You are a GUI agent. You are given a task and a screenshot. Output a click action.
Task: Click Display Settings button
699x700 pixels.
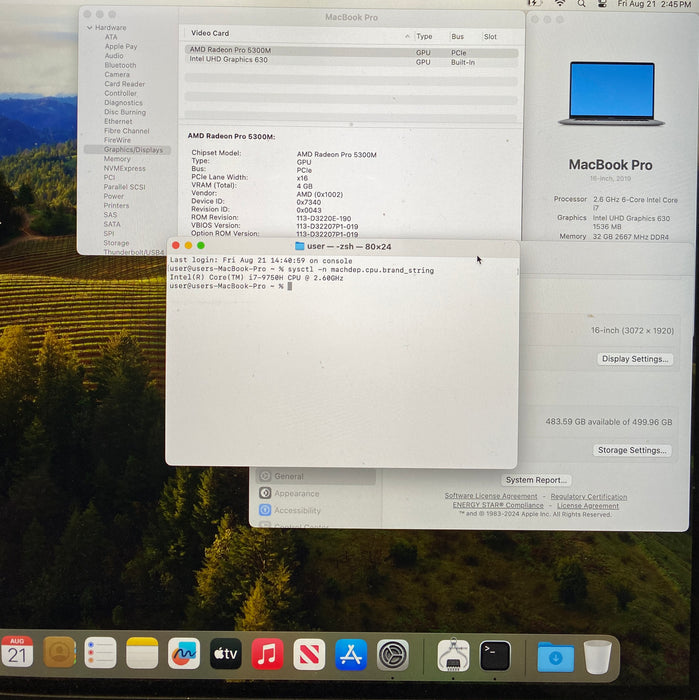(635, 359)
